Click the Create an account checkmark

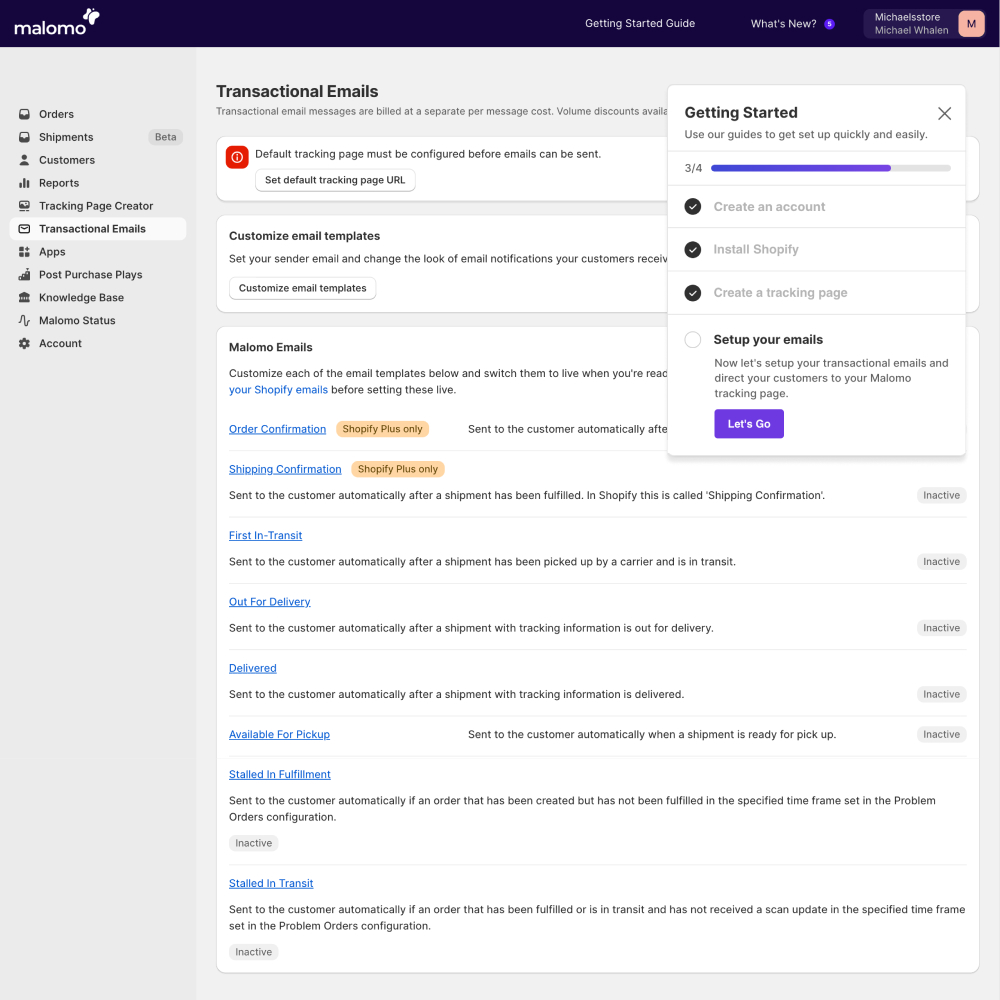pos(693,207)
